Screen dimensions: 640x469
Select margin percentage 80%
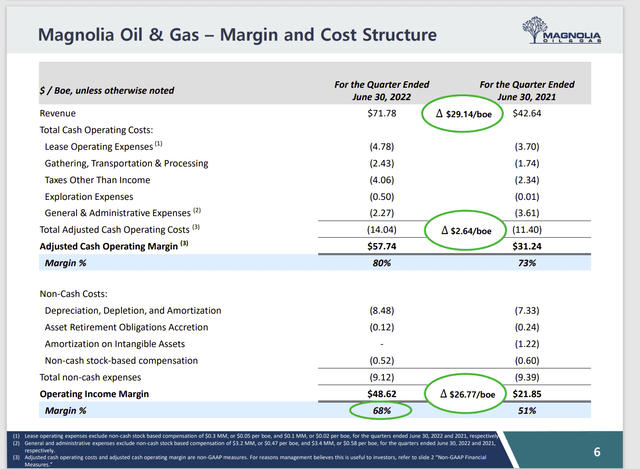382,263
